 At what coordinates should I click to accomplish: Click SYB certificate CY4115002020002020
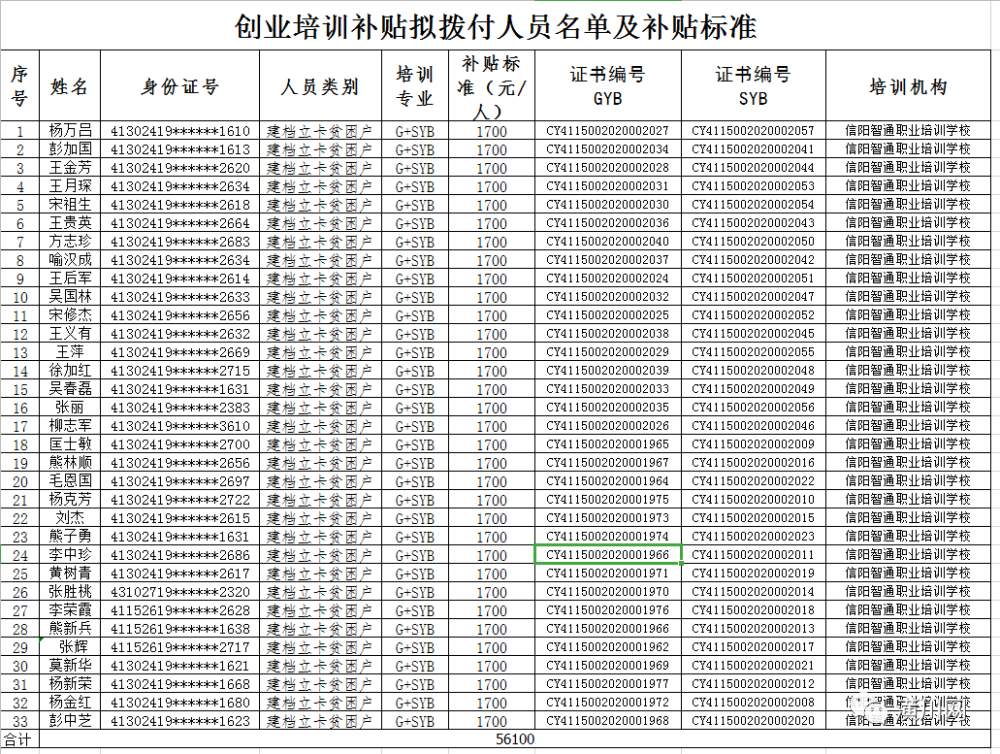[753, 721]
